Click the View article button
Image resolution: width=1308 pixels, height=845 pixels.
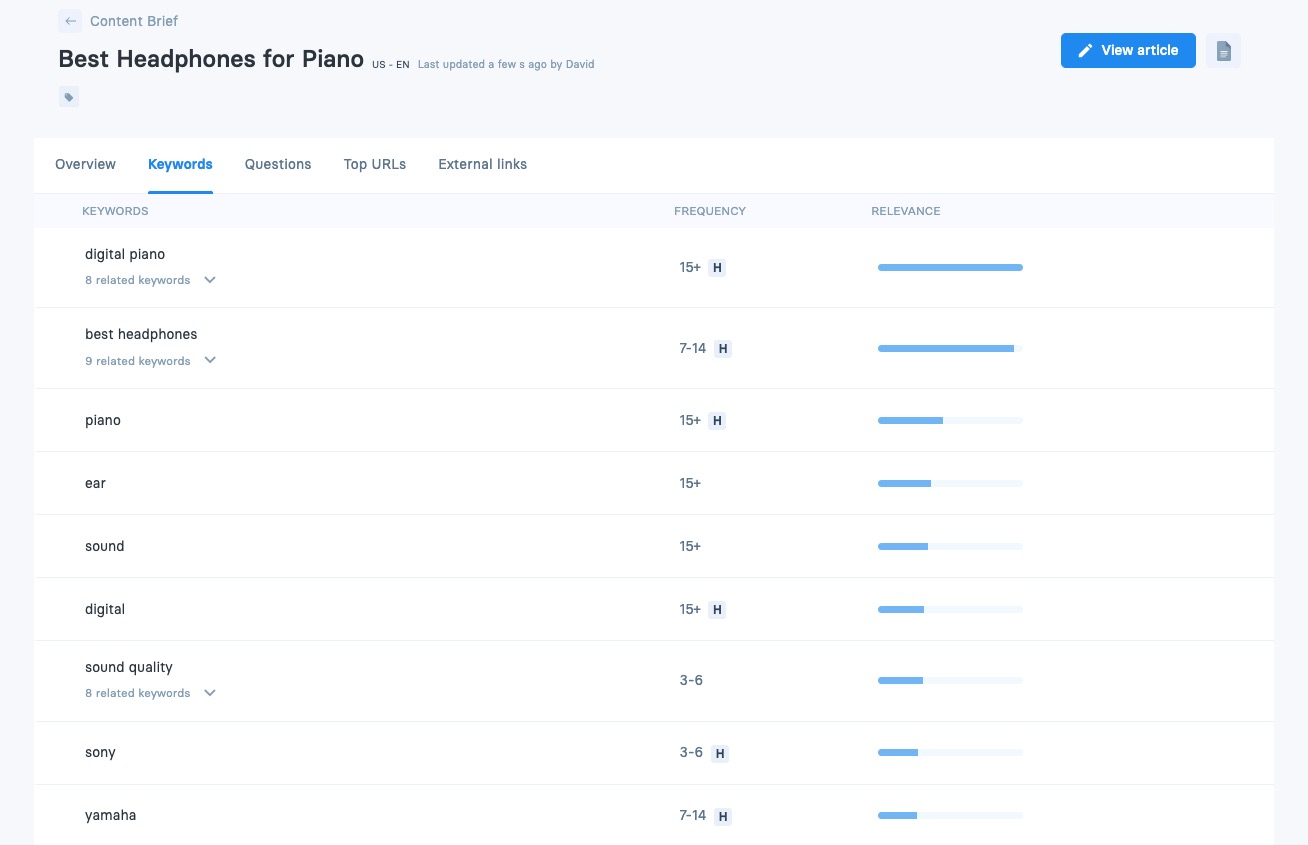[1128, 51]
